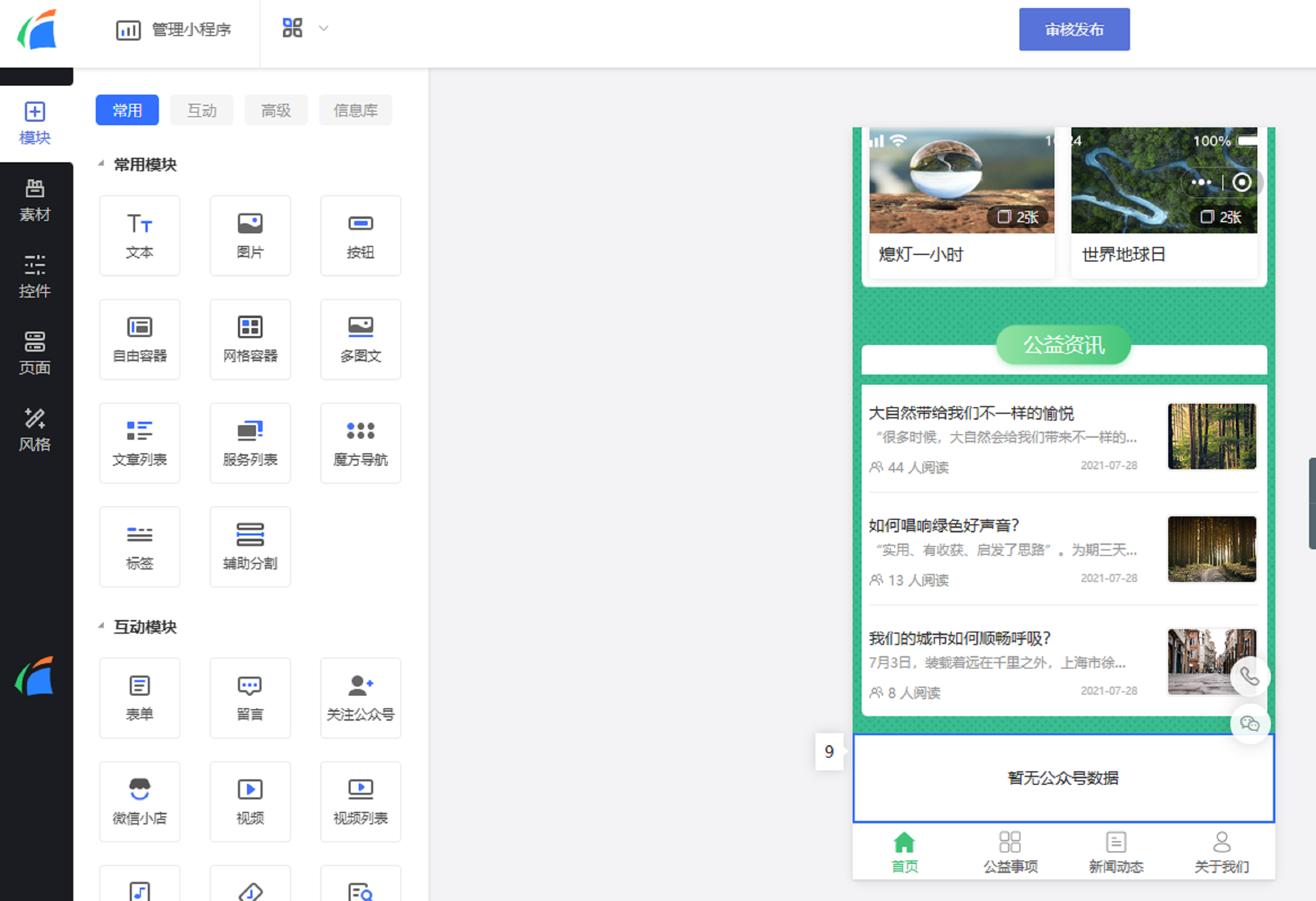
Task: Switch to the 信息库 tab
Action: tap(355, 110)
